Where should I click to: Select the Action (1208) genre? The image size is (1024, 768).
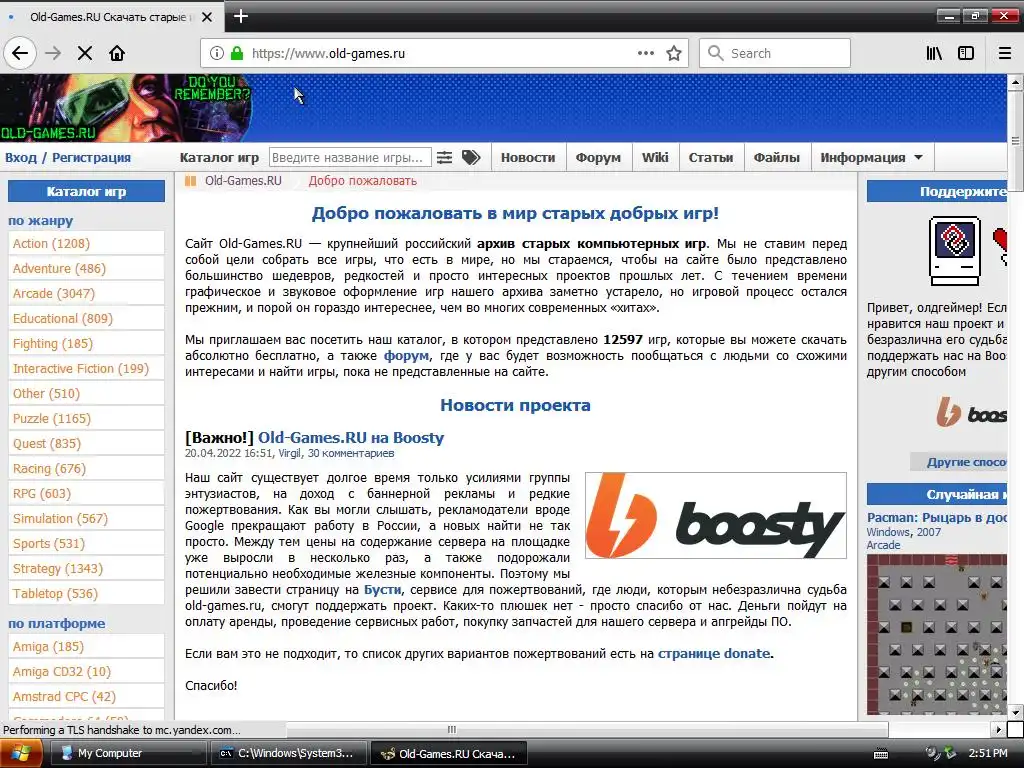[x=86, y=244]
